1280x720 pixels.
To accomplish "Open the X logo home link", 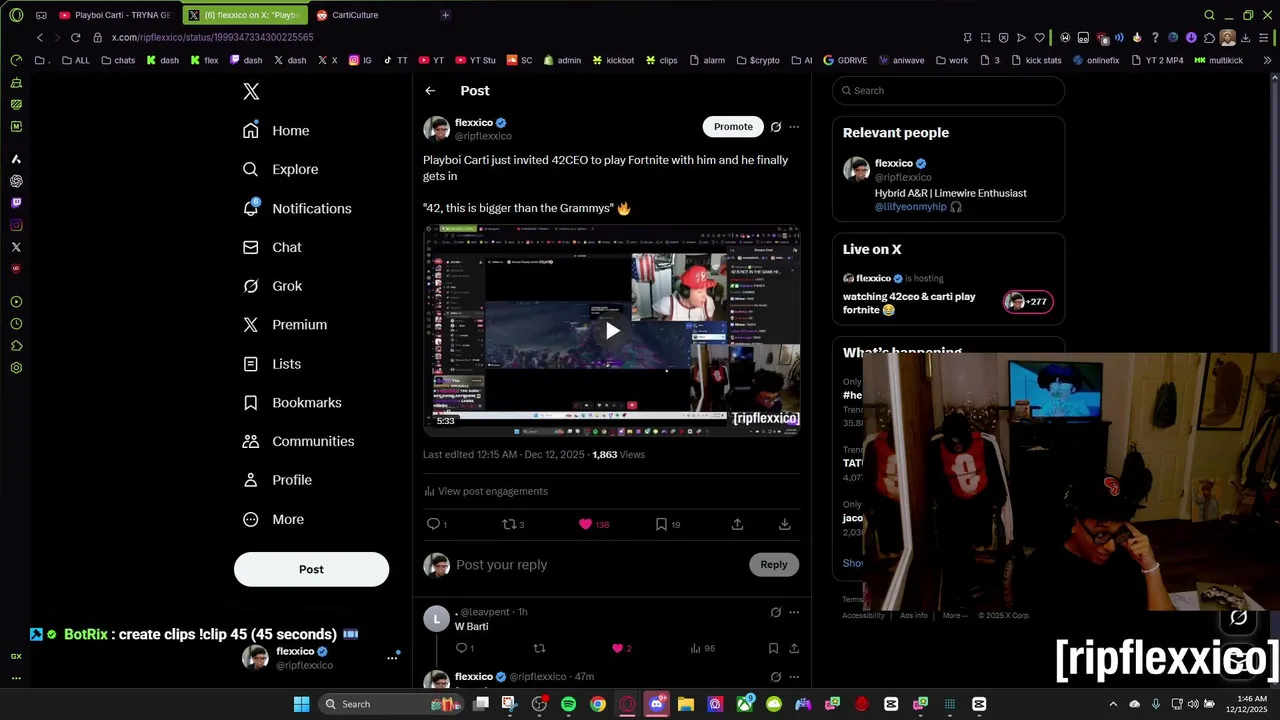I will [x=251, y=92].
